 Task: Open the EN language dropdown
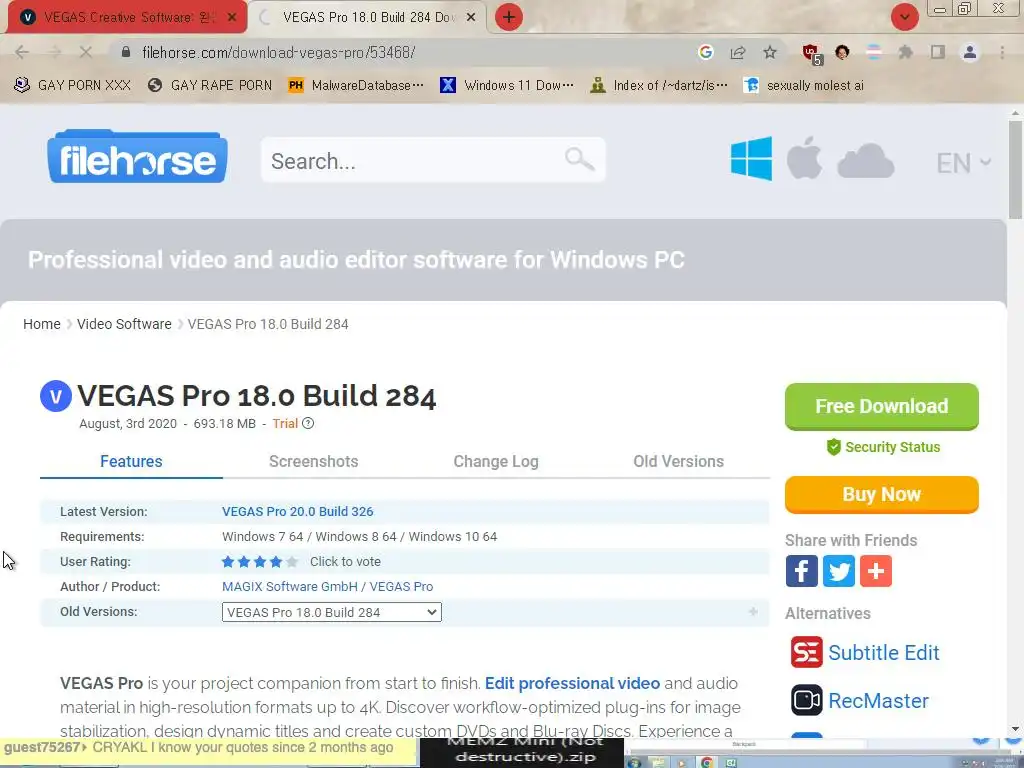pyautogui.click(x=963, y=163)
